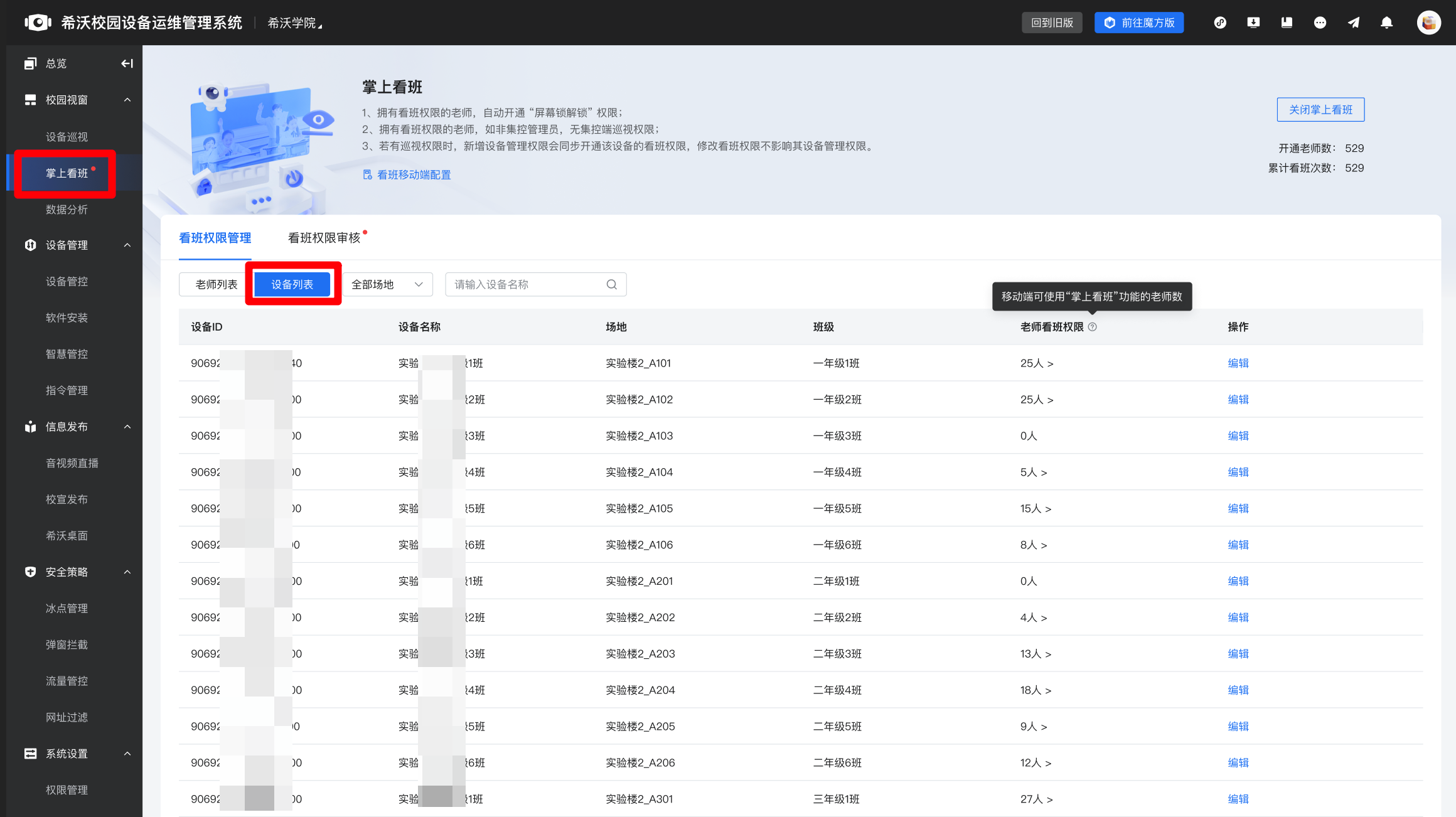Collapse the 安全策略 menu chevron
The width and height of the screenshot is (1456, 817).
127,572
